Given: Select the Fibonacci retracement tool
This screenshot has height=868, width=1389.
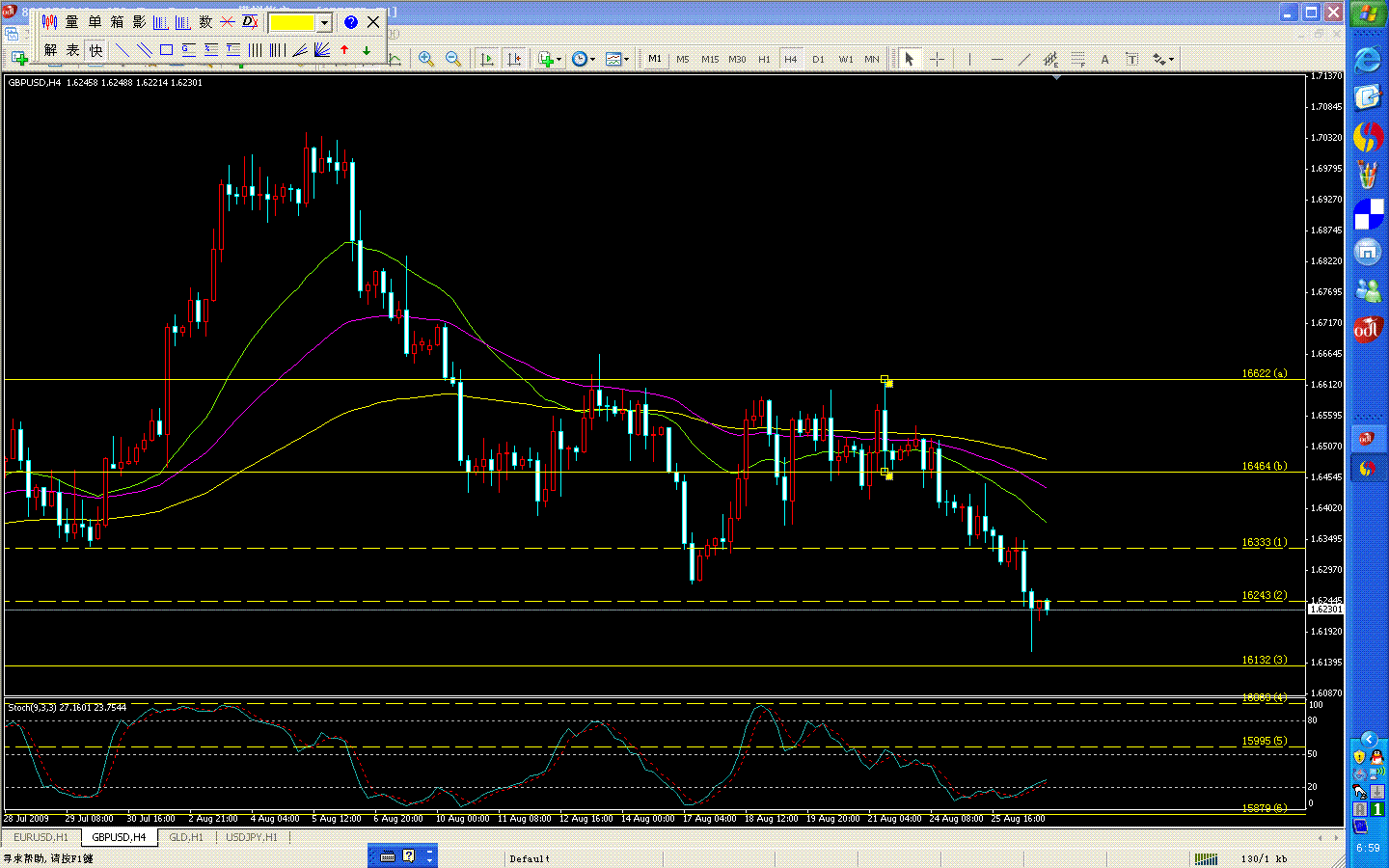Looking at the screenshot, I should pos(1078,59).
